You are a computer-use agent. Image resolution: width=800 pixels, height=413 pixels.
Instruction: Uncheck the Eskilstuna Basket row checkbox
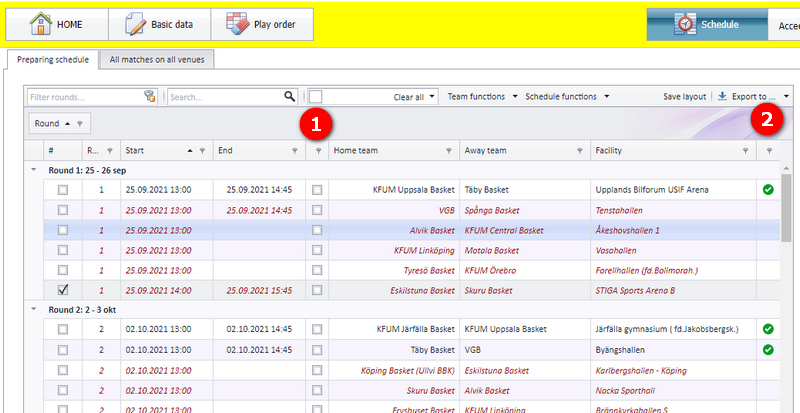pyautogui.click(x=63, y=290)
